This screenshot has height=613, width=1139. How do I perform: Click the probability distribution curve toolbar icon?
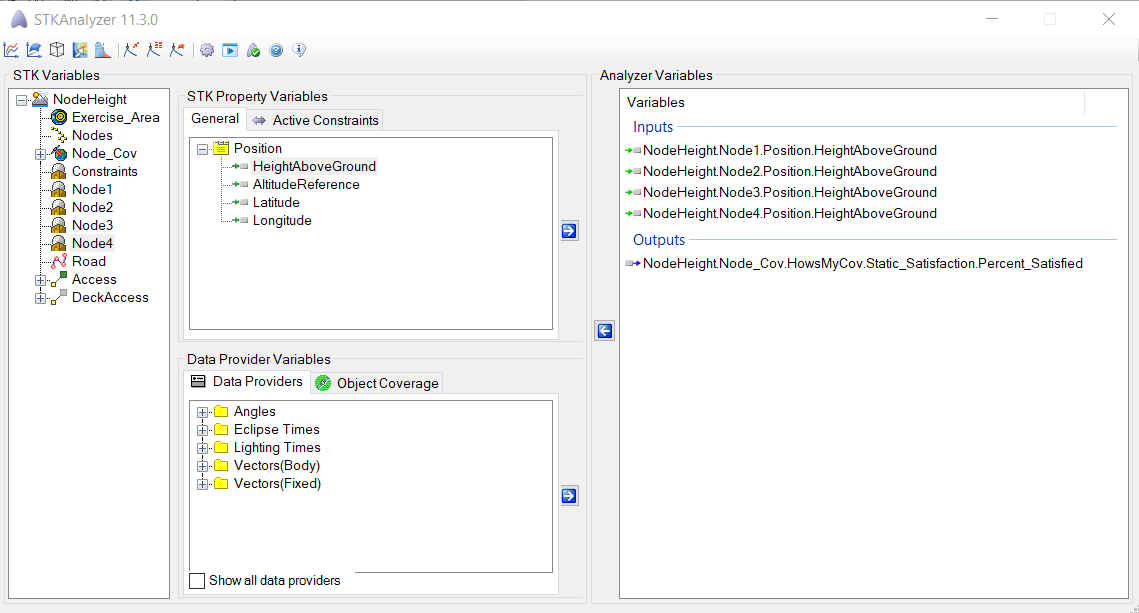[103, 49]
